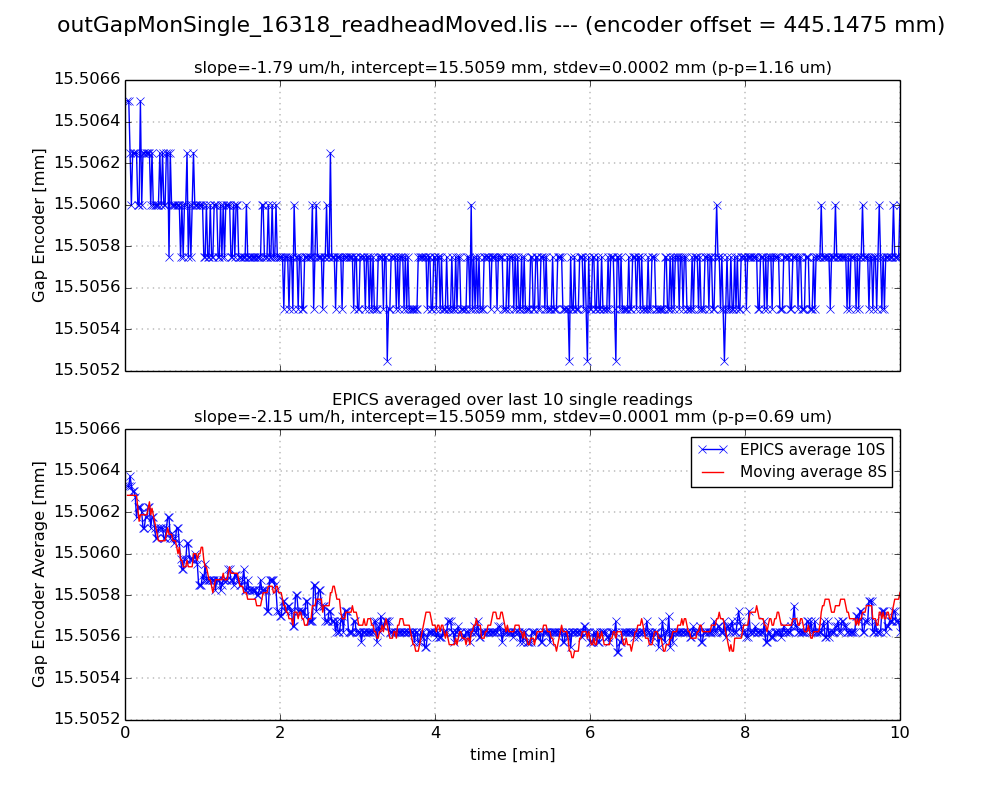Click the top plot's 15.5060 y-tick label
The width and height of the screenshot is (1000, 800).
coord(87,204)
